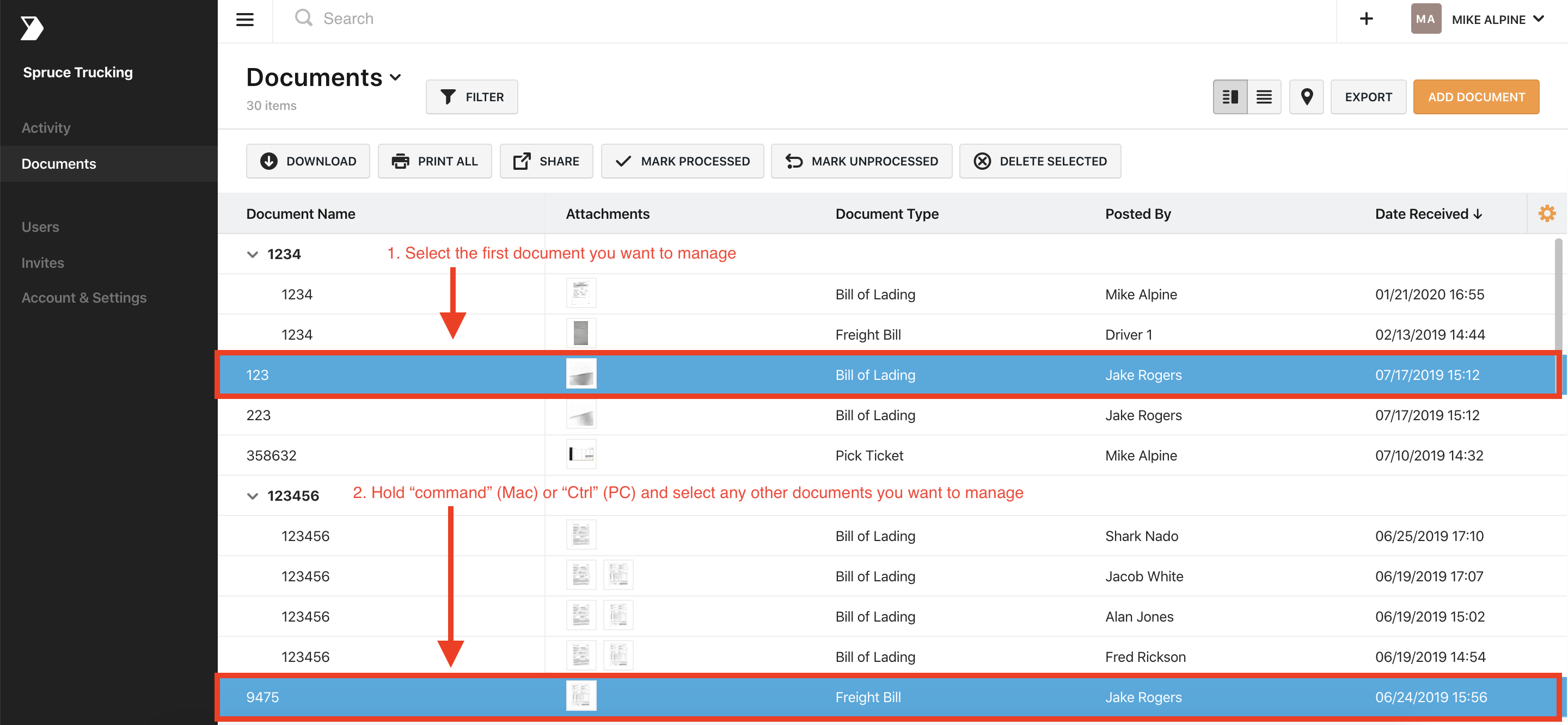Open second attachment in Jacob White row
Screen dimensions: 1568x725
(618, 575)
